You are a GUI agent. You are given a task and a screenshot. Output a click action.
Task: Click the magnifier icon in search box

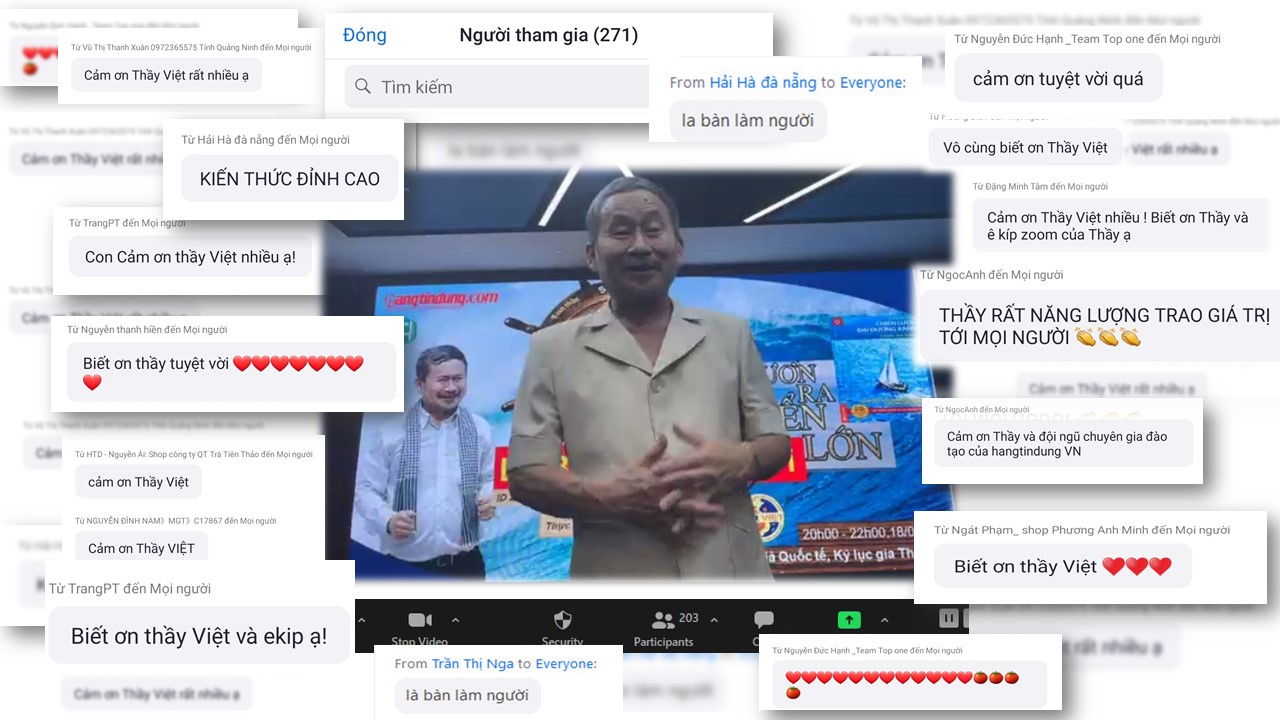click(x=363, y=87)
